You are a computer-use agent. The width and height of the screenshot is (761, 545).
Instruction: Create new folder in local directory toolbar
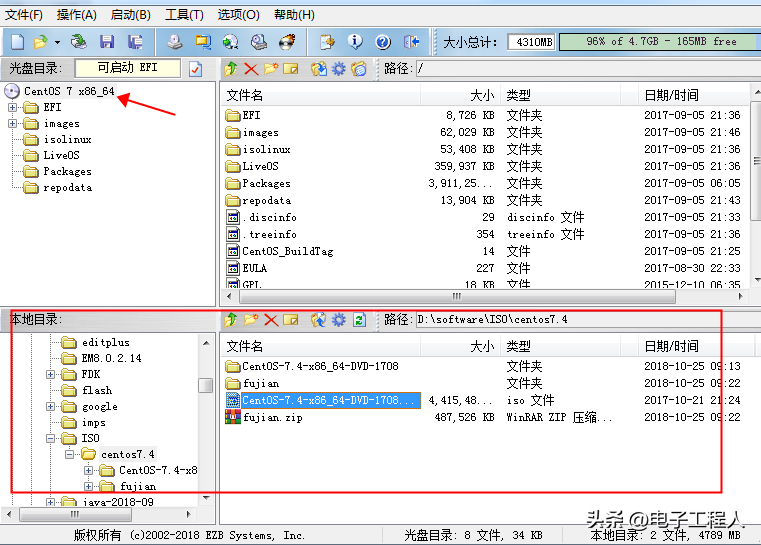251,320
